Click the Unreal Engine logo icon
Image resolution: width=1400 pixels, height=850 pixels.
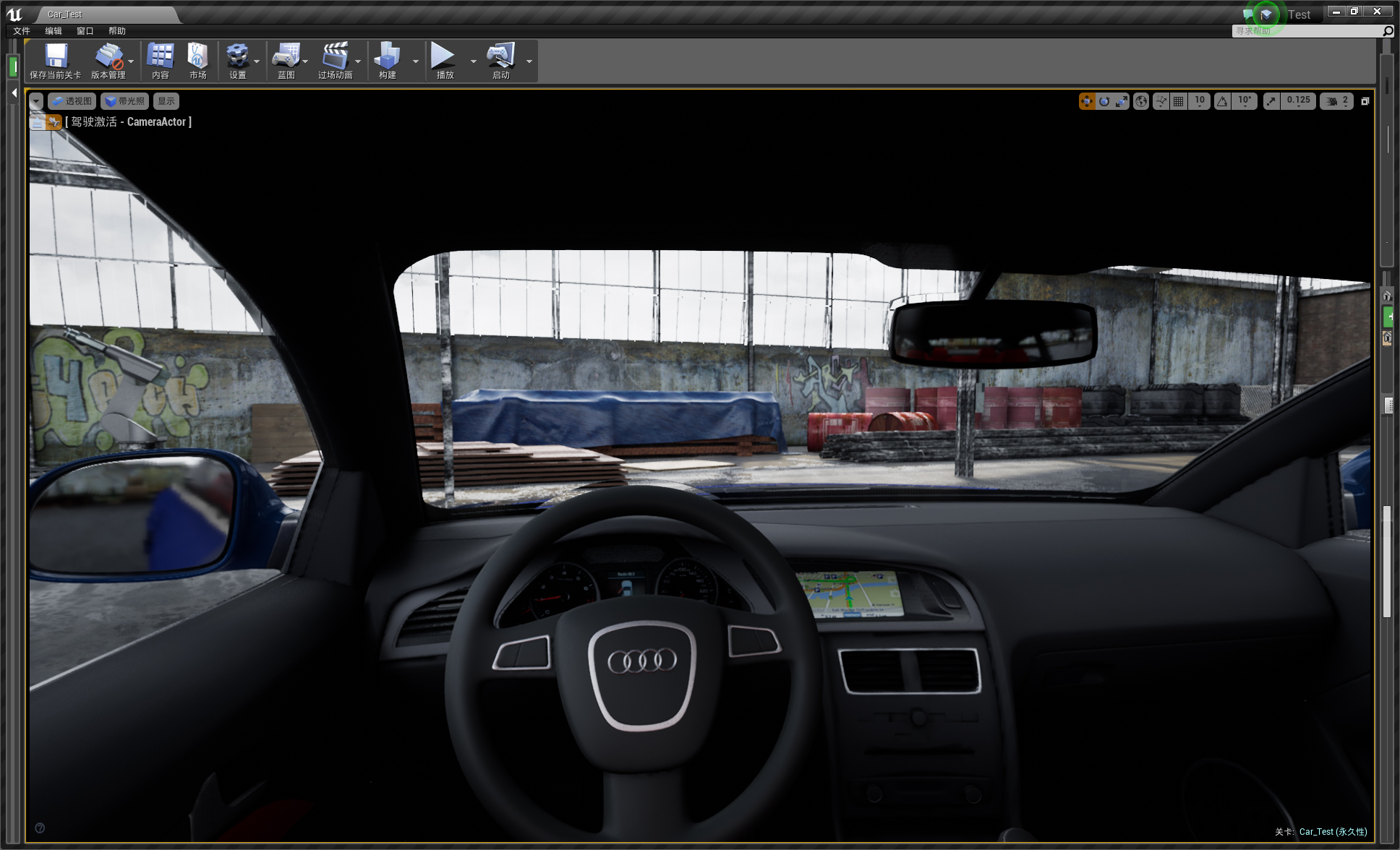[14, 14]
